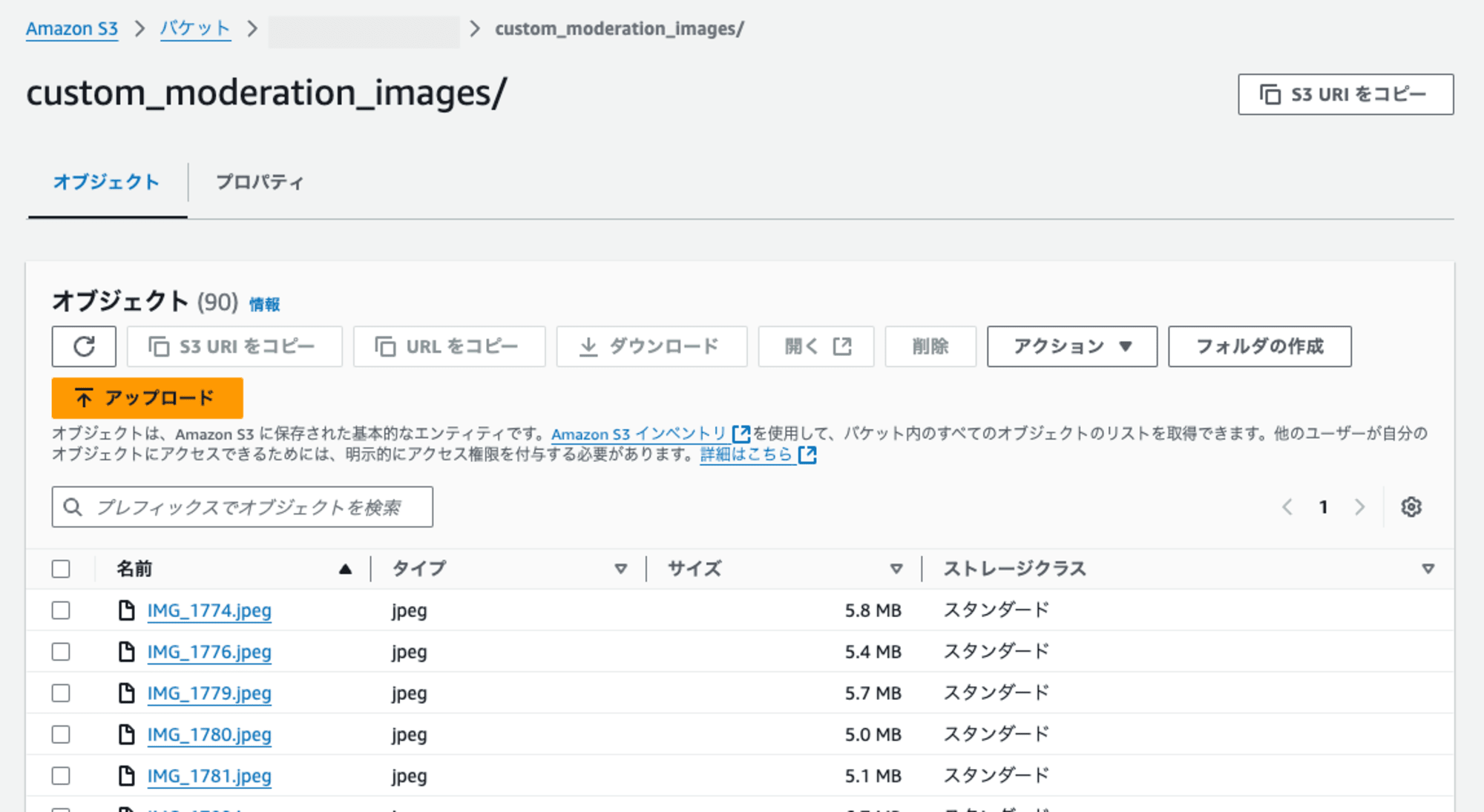The height and width of the screenshot is (812, 1484).
Task: Open the アクション dropdown menu
Action: (1071, 346)
